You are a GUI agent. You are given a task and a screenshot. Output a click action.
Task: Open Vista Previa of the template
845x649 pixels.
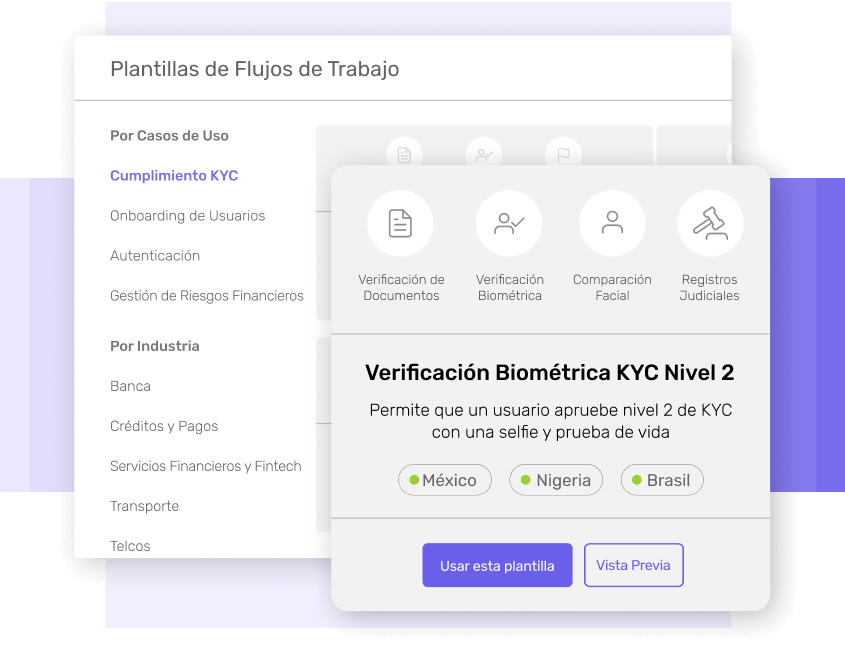click(x=633, y=565)
